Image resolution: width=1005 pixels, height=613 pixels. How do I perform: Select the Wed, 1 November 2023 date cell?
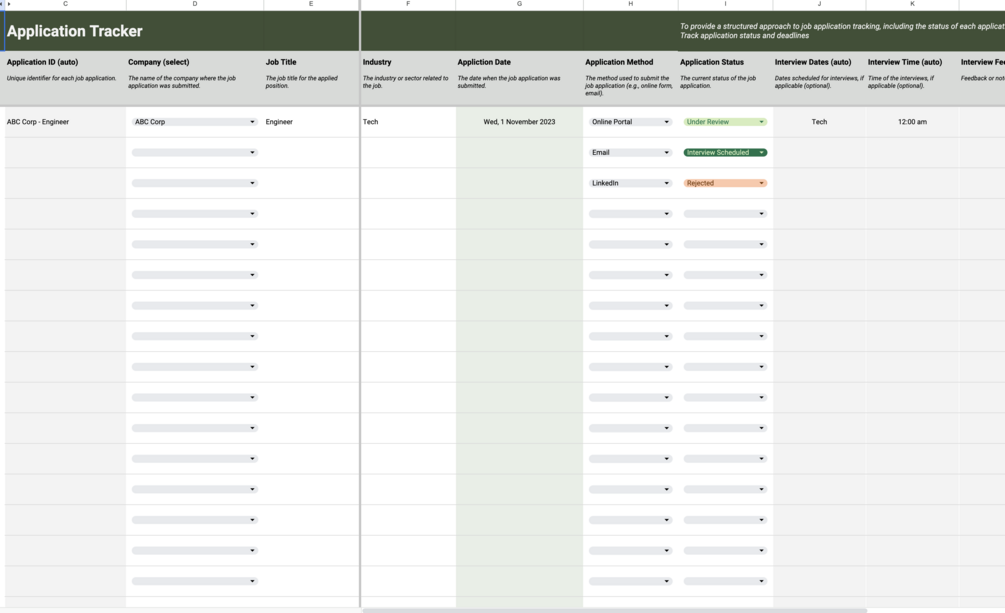click(519, 122)
